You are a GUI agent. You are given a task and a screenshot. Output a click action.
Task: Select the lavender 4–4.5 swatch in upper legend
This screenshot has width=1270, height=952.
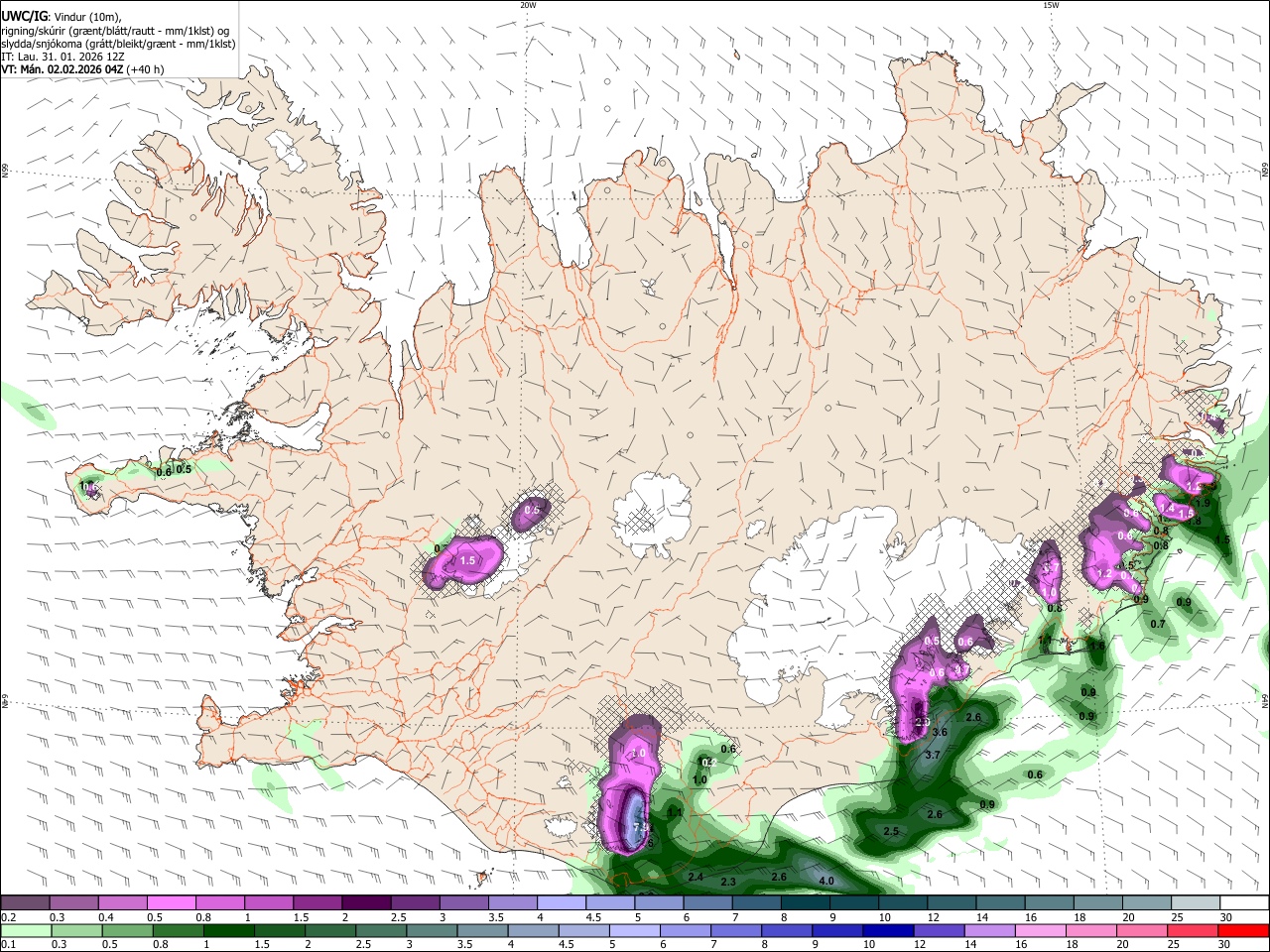click(x=562, y=902)
